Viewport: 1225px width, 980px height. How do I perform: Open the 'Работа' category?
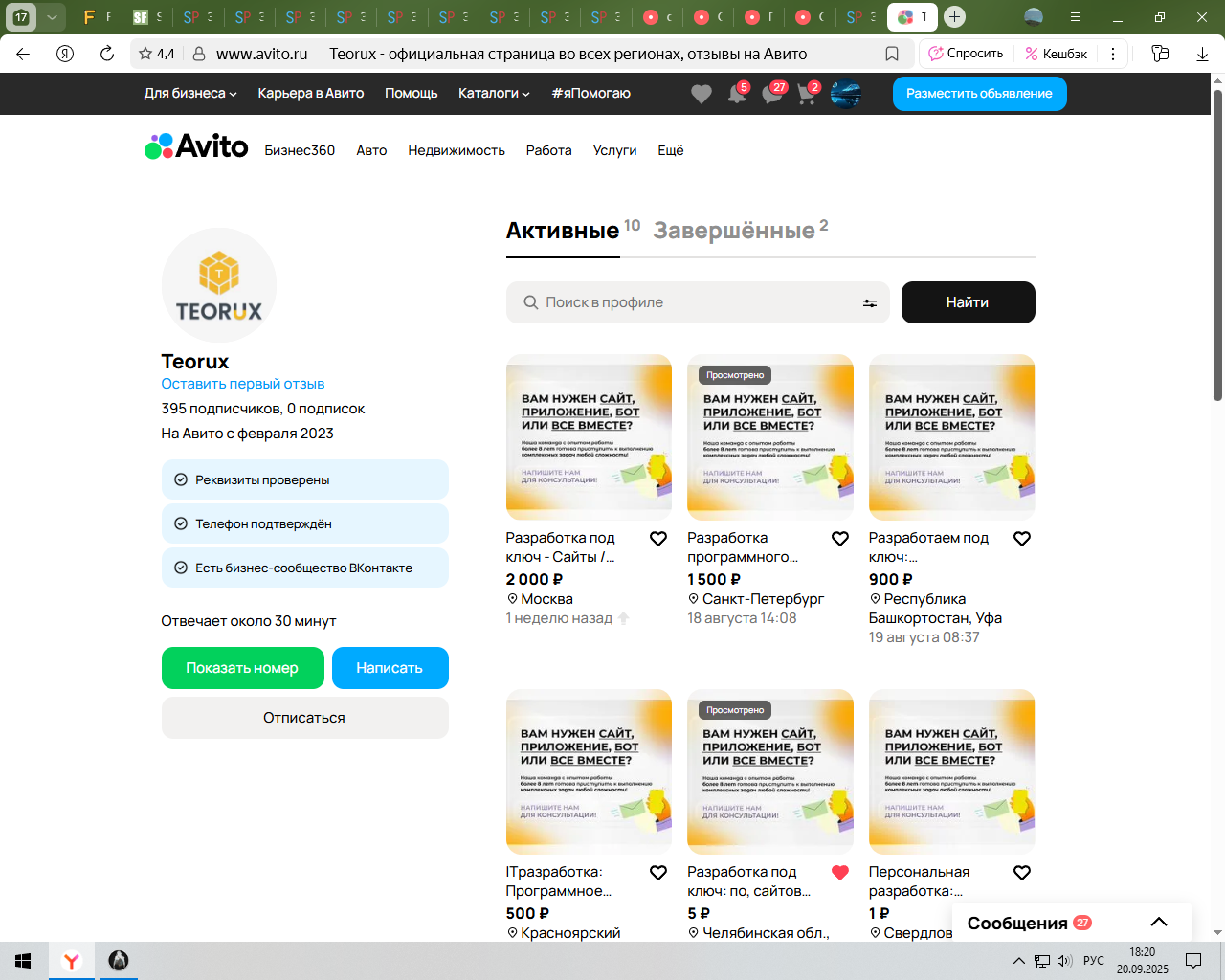click(549, 150)
